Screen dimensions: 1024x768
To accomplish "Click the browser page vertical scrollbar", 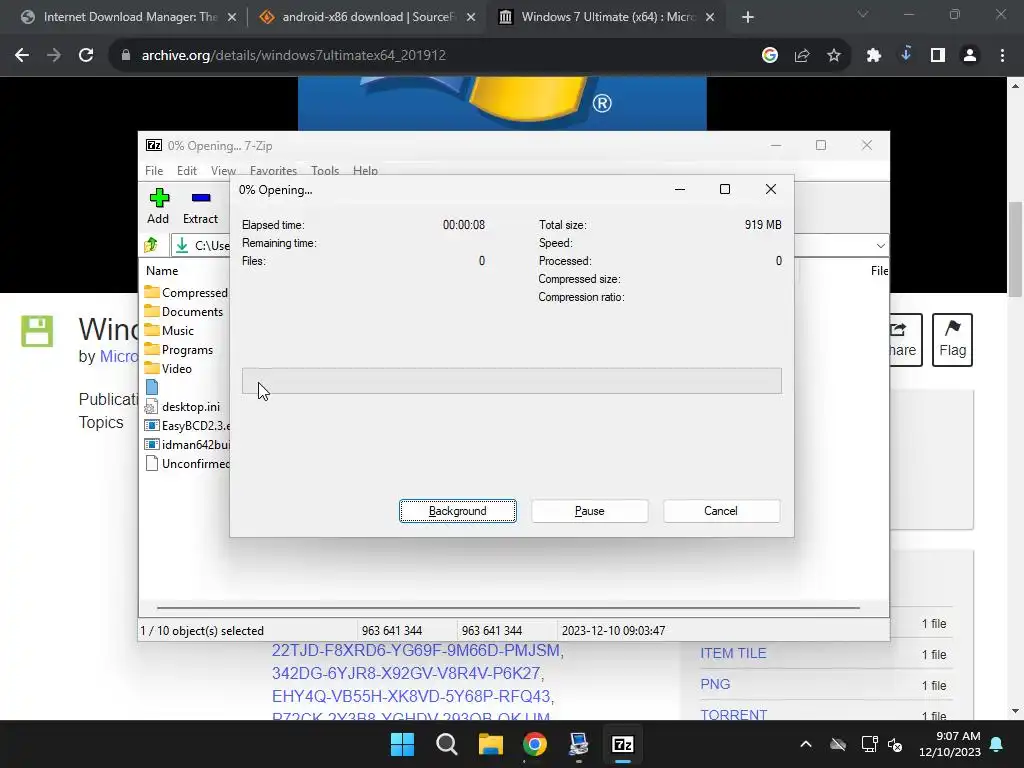I will pos(1015,248).
